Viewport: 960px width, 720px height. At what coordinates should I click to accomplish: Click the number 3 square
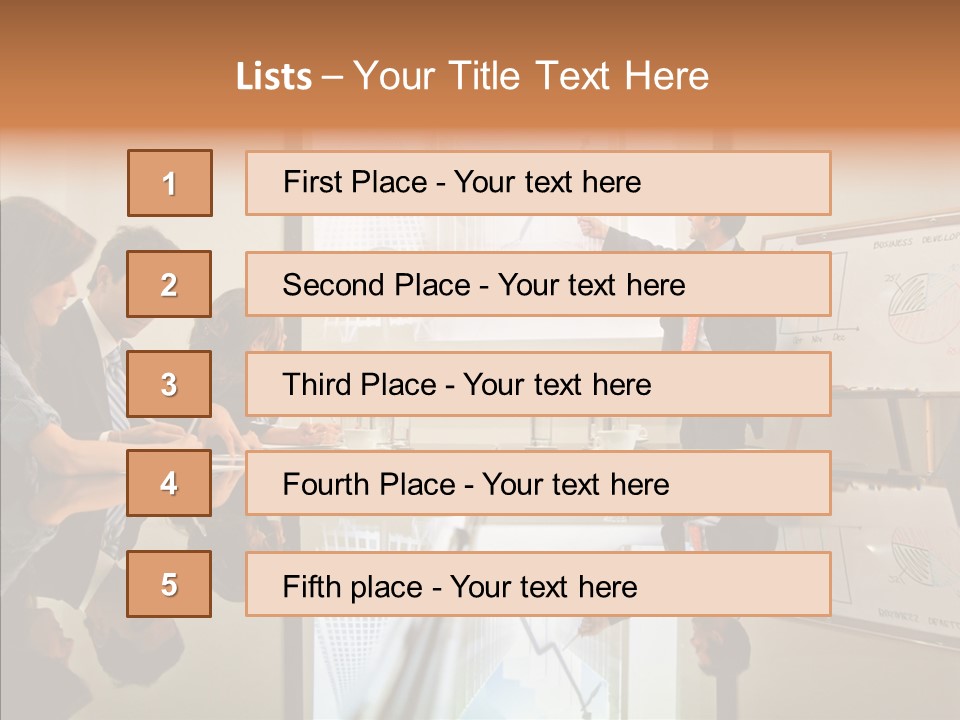click(169, 384)
